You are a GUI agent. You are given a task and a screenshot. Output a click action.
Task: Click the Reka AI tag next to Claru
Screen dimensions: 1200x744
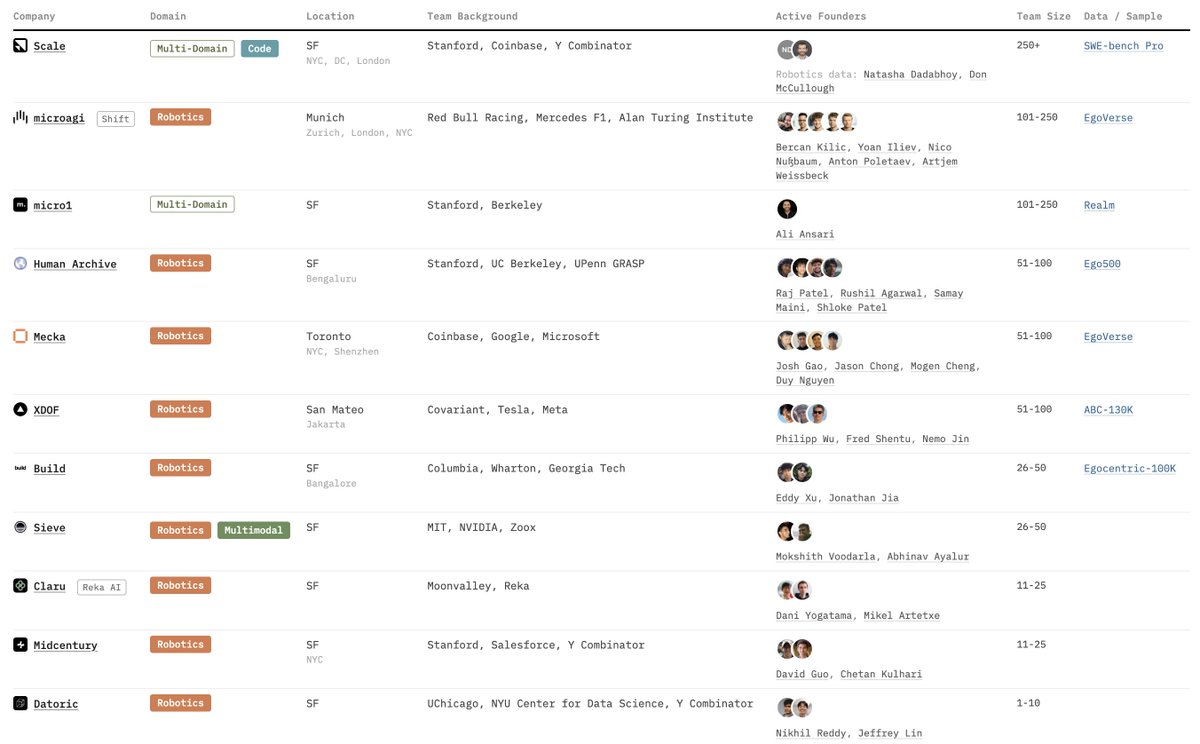101,587
